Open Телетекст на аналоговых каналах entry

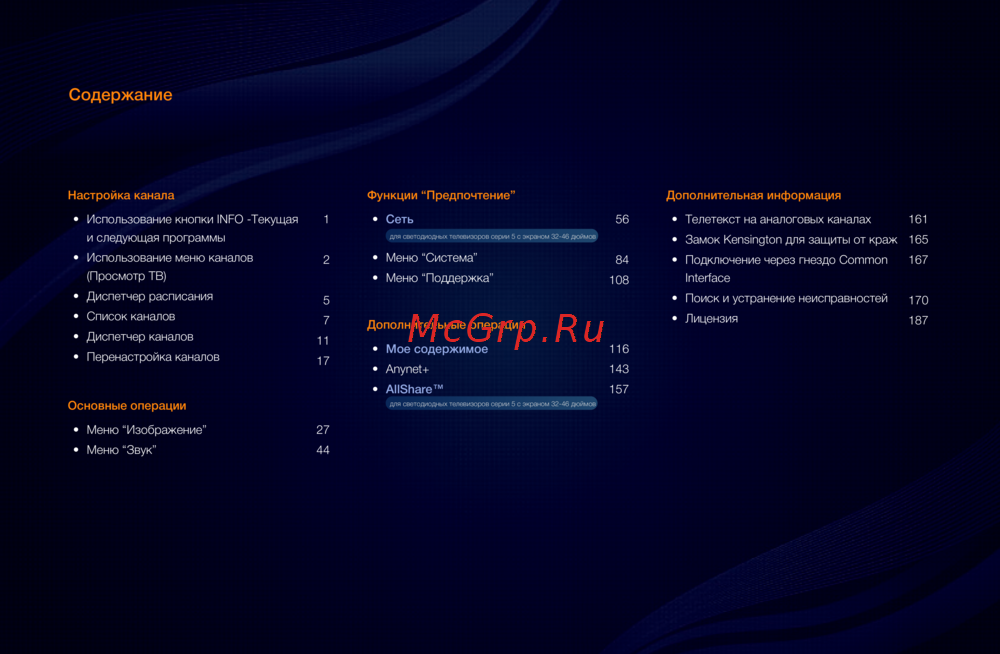tap(777, 219)
